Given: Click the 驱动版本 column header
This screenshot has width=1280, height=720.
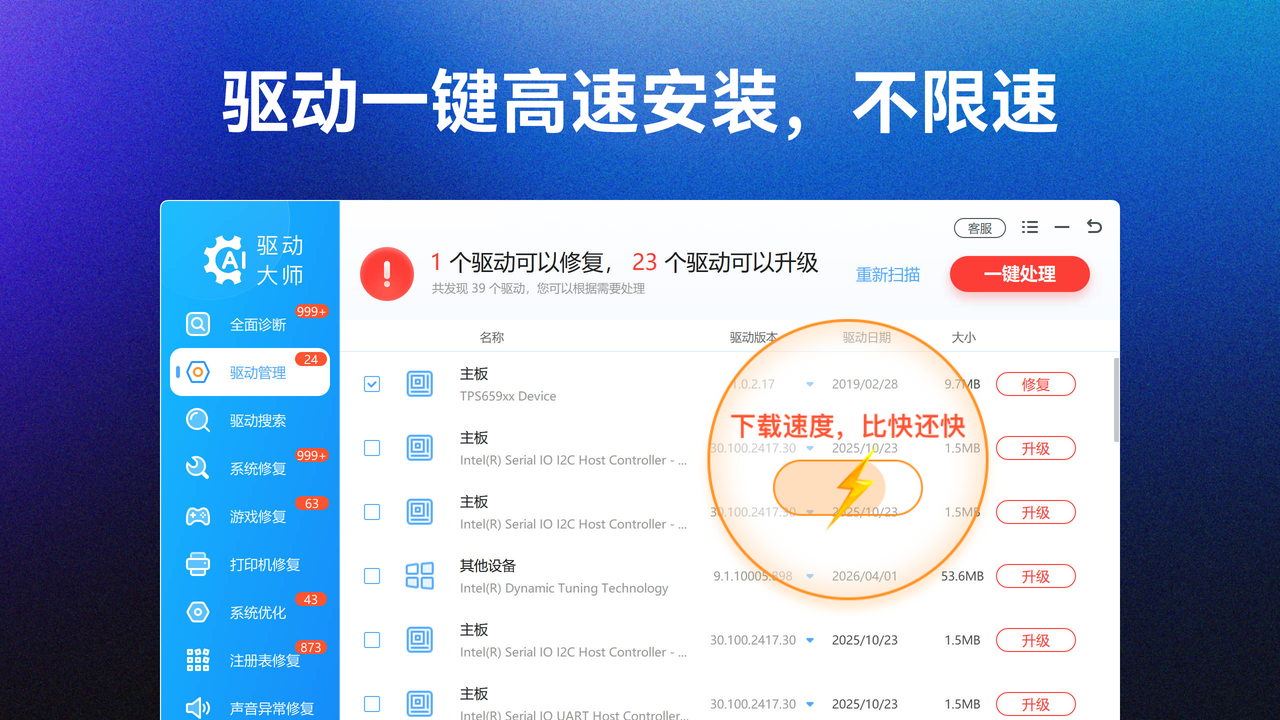Looking at the screenshot, I should [754, 337].
